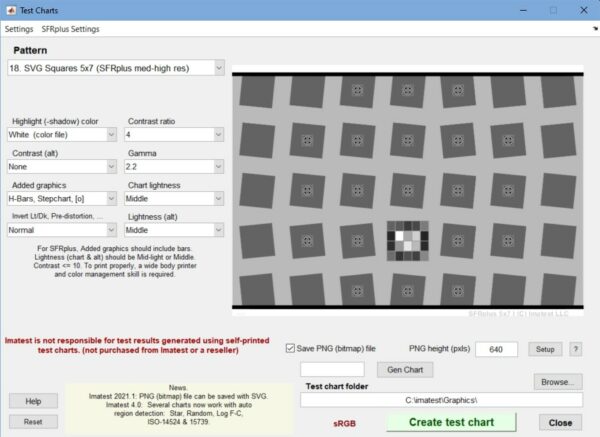Image resolution: width=600 pixels, height=437 pixels.
Task: Click the Create test chart button
Action: [450, 422]
